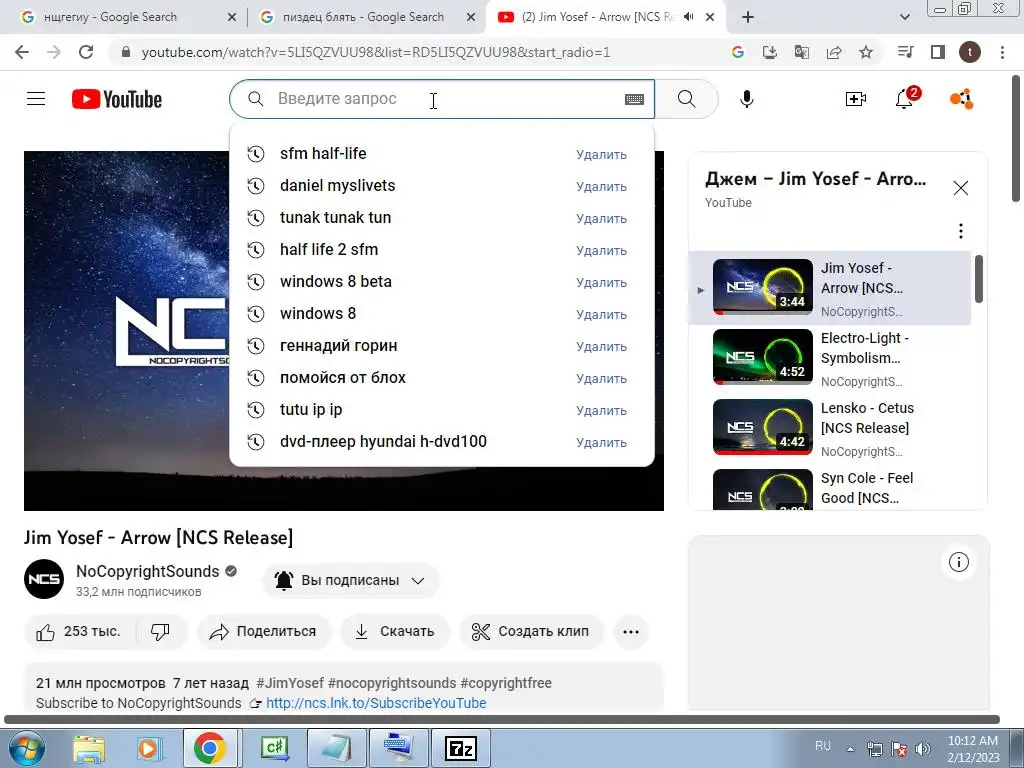Remove half life 2 sfm from history
The image size is (1024, 768).
[x=601, y=251]
